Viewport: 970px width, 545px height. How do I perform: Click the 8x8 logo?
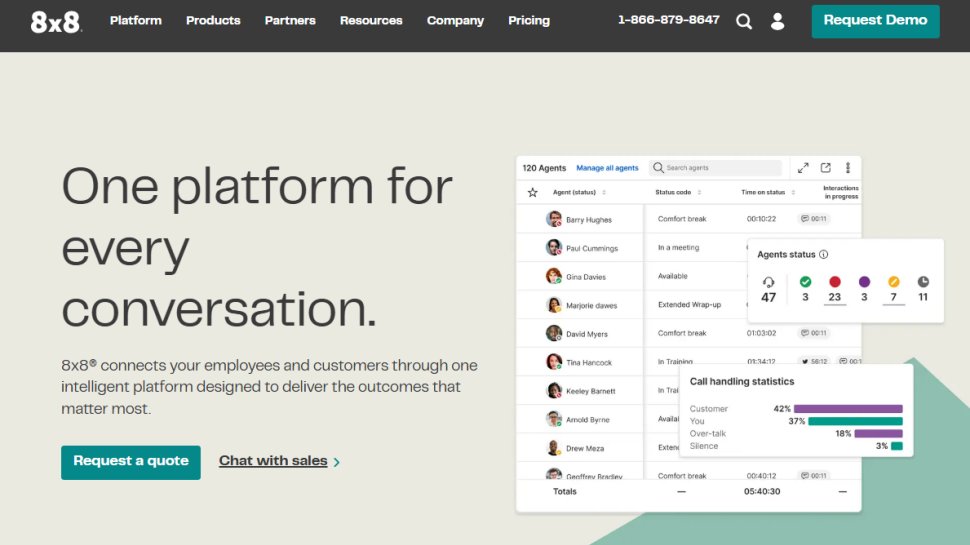point(56,22)
